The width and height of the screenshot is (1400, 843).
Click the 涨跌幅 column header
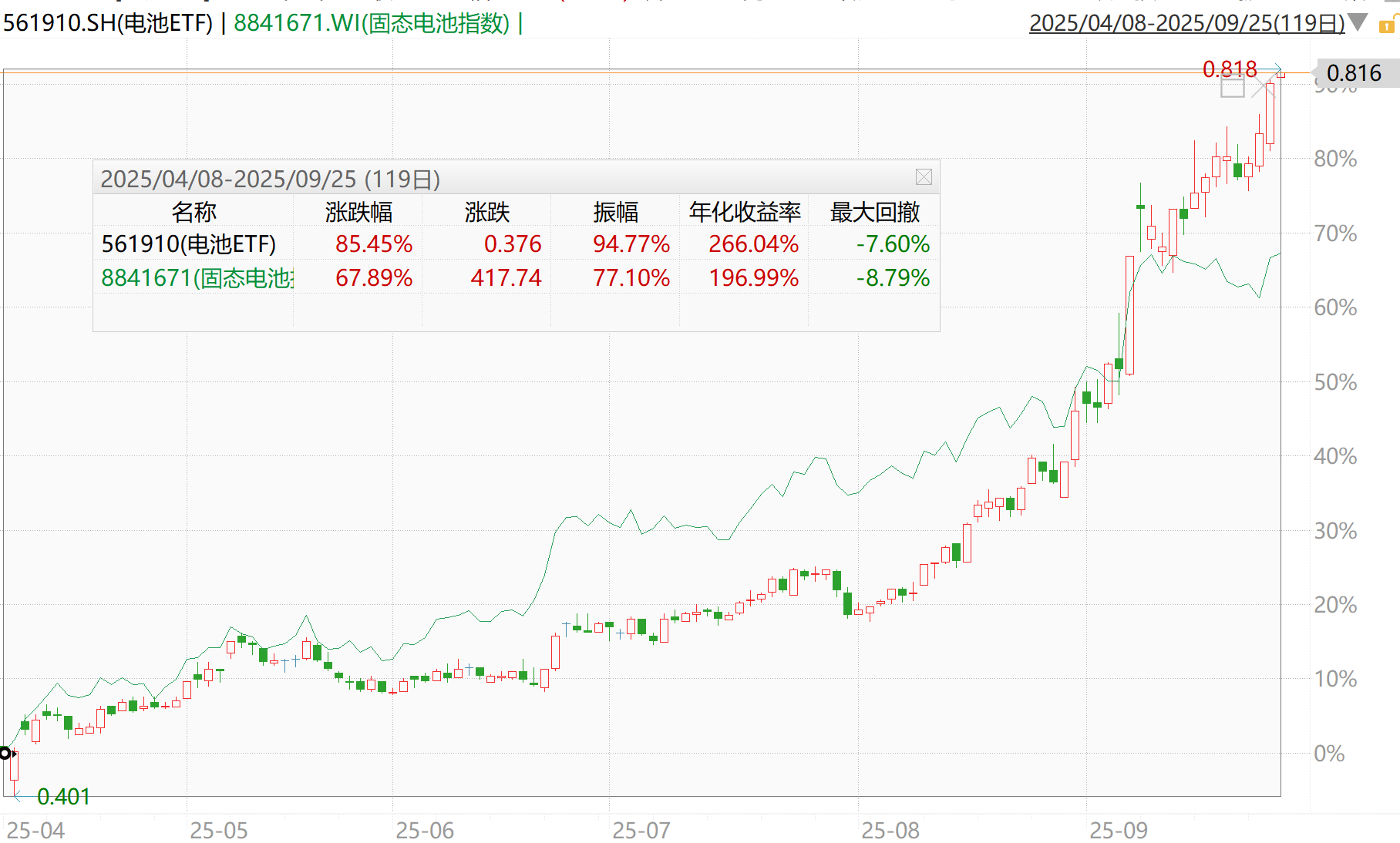click(358, 212)
